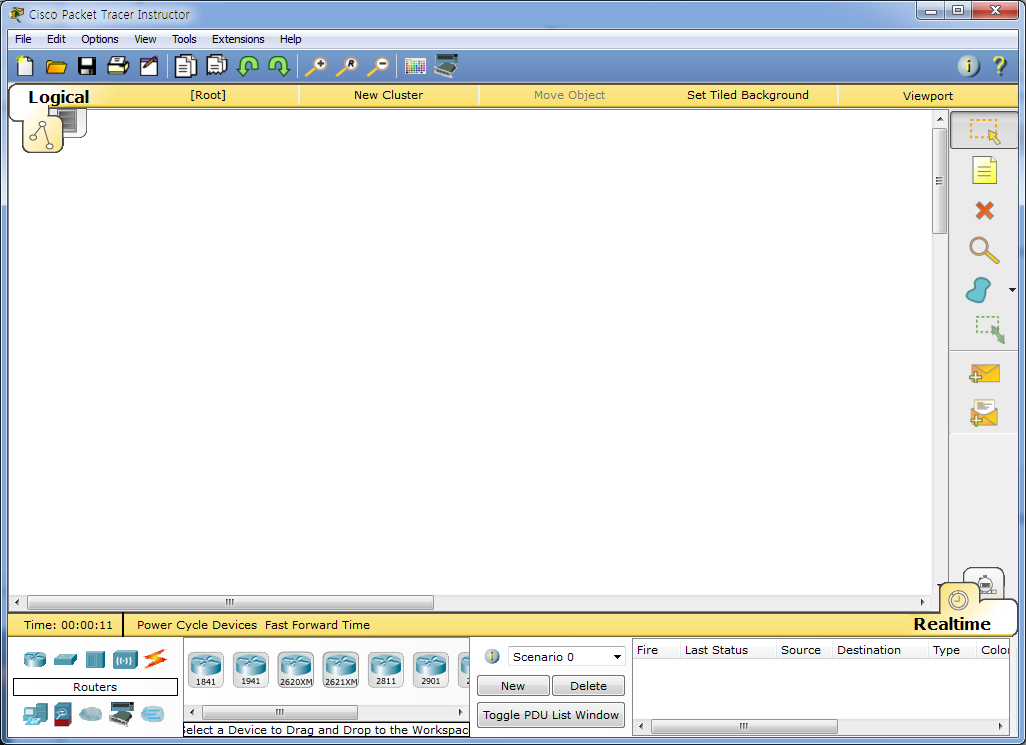Pick the 2621XM router

tap(341, 670)
